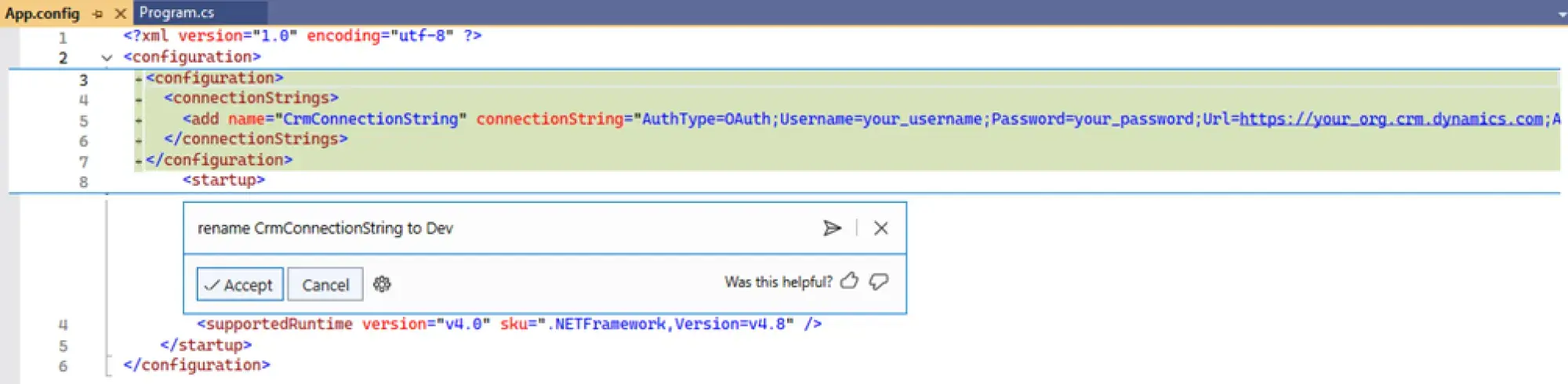Give thumbs down feedback

pyautogui.click(x=879, y=281)
